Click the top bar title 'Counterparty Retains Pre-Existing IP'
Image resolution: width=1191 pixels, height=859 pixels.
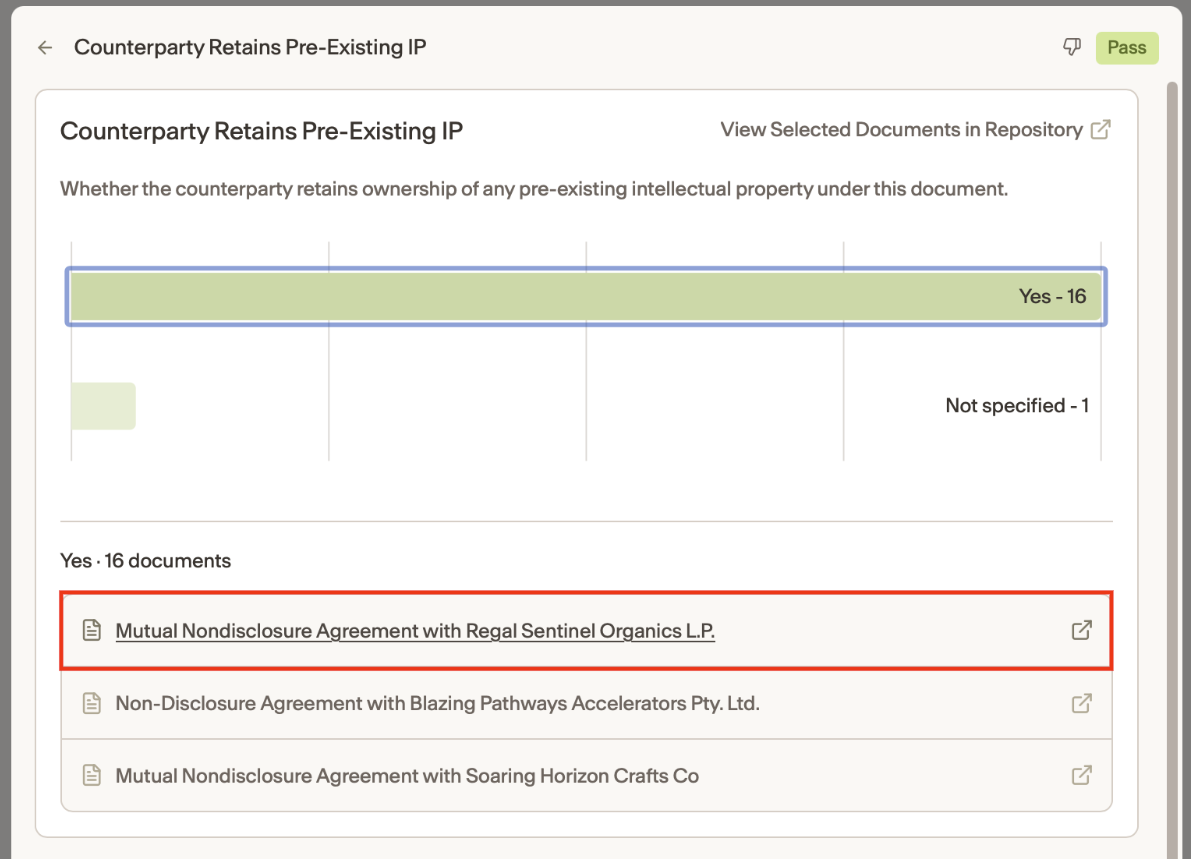click(250, 47)
